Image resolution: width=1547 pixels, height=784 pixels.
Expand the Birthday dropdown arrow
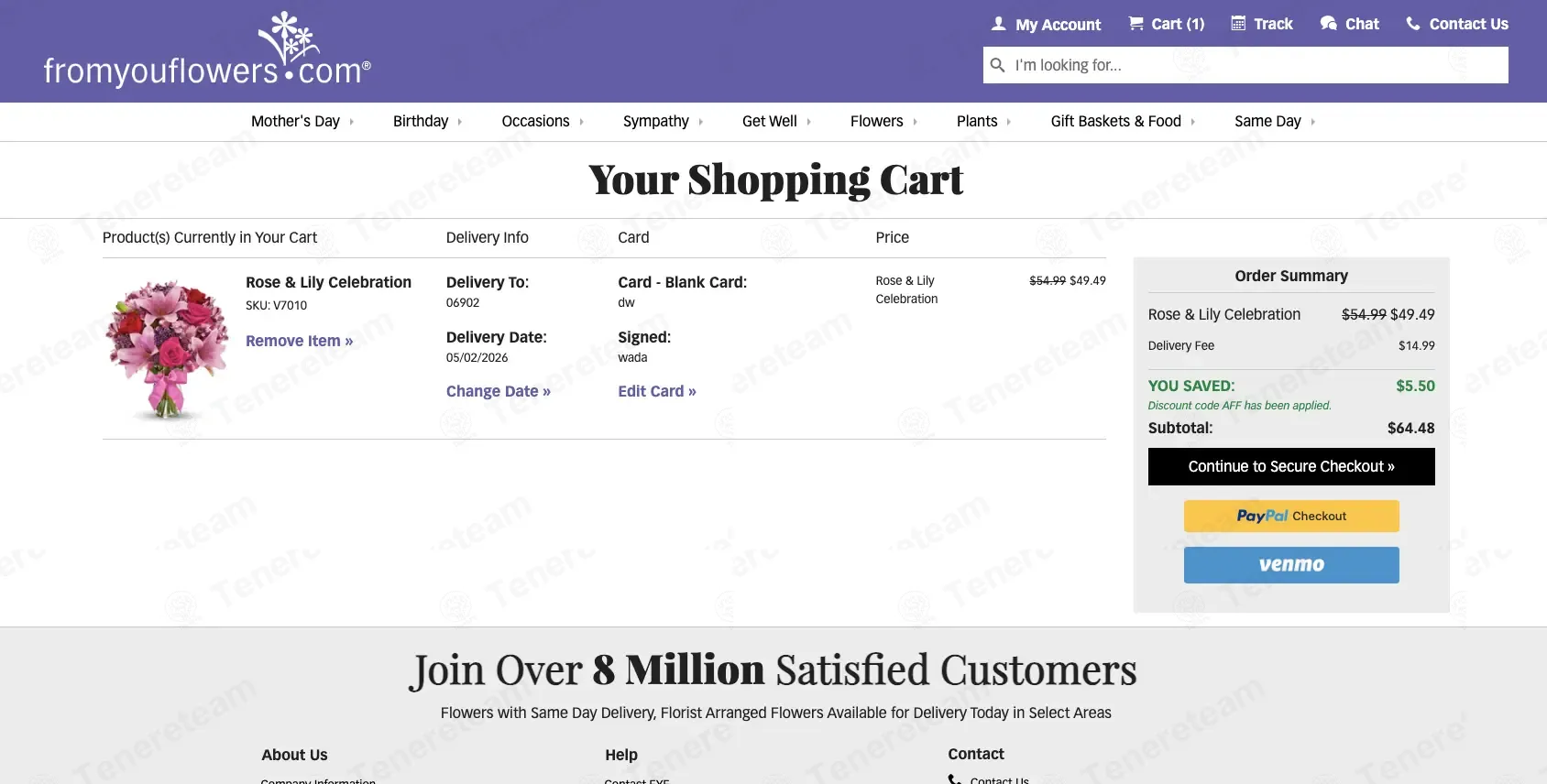(x=460, y=122)
